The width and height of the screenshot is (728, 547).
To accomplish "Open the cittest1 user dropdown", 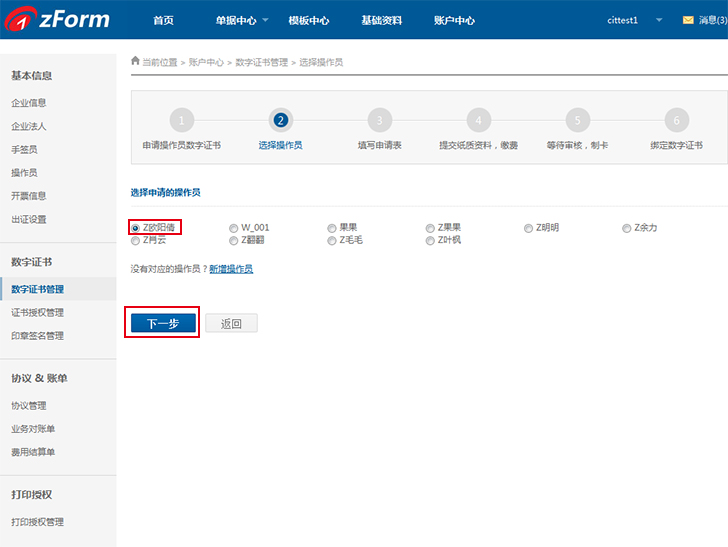I will [x=658, y=20].
